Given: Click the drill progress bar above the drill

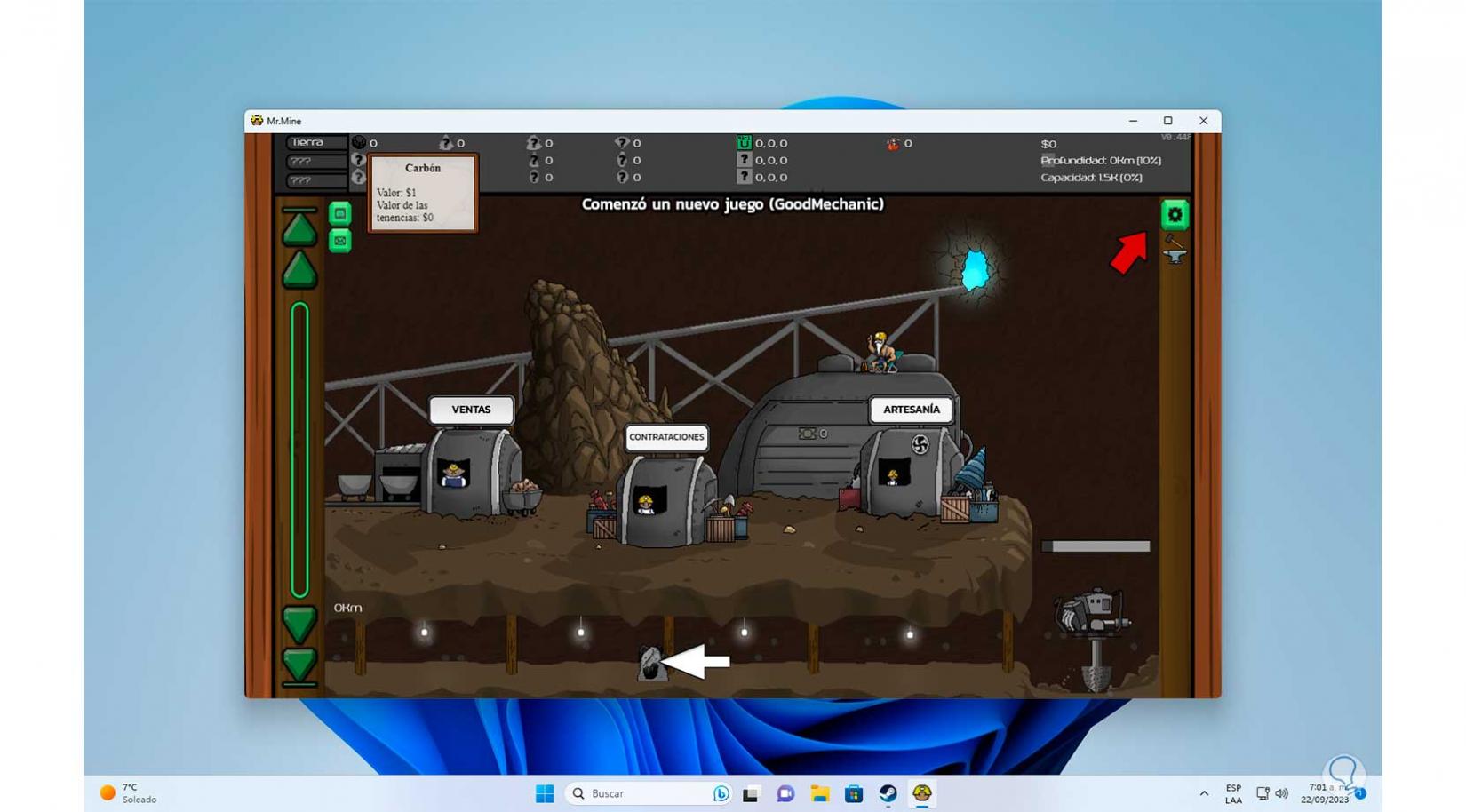Looking at the screenshot, I should pyautogui.click(x=1096, y=546).
